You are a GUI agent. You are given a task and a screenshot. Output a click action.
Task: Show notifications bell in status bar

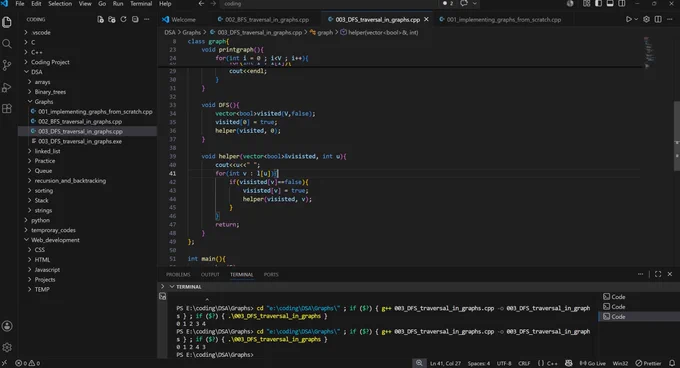tap(672, 363)
